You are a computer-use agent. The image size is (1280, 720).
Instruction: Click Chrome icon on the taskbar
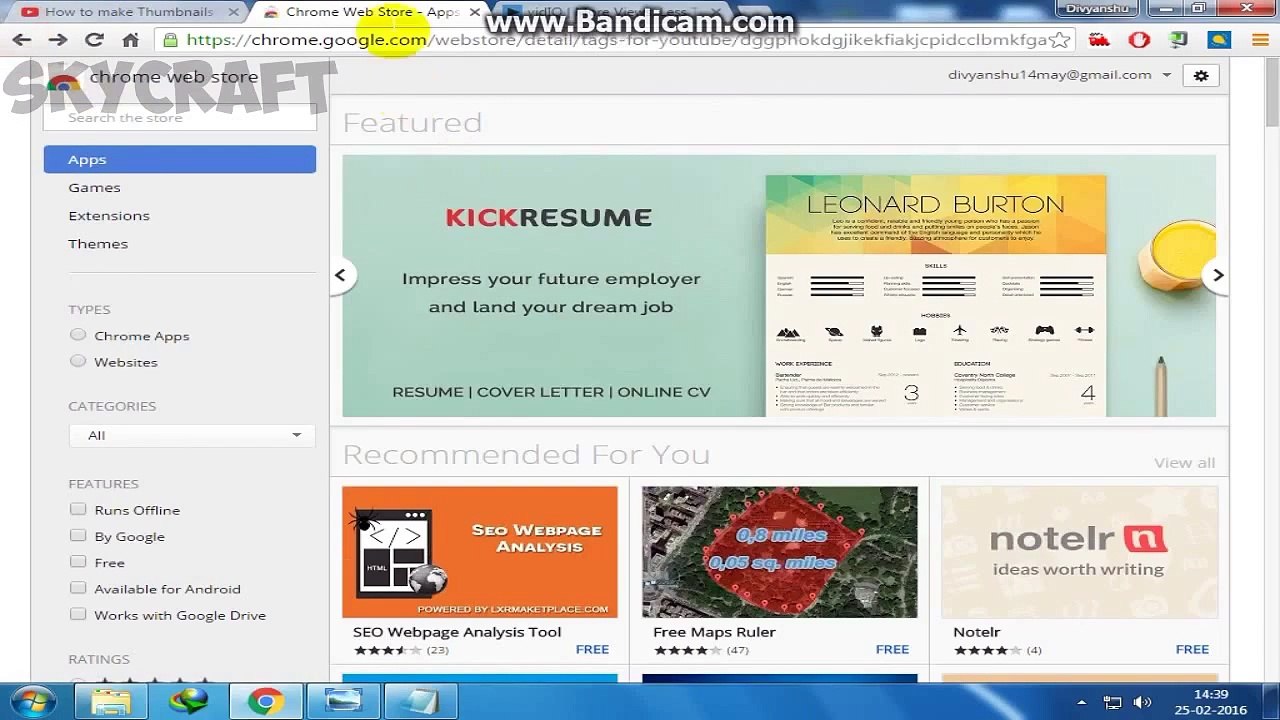[x=265, y=701]
